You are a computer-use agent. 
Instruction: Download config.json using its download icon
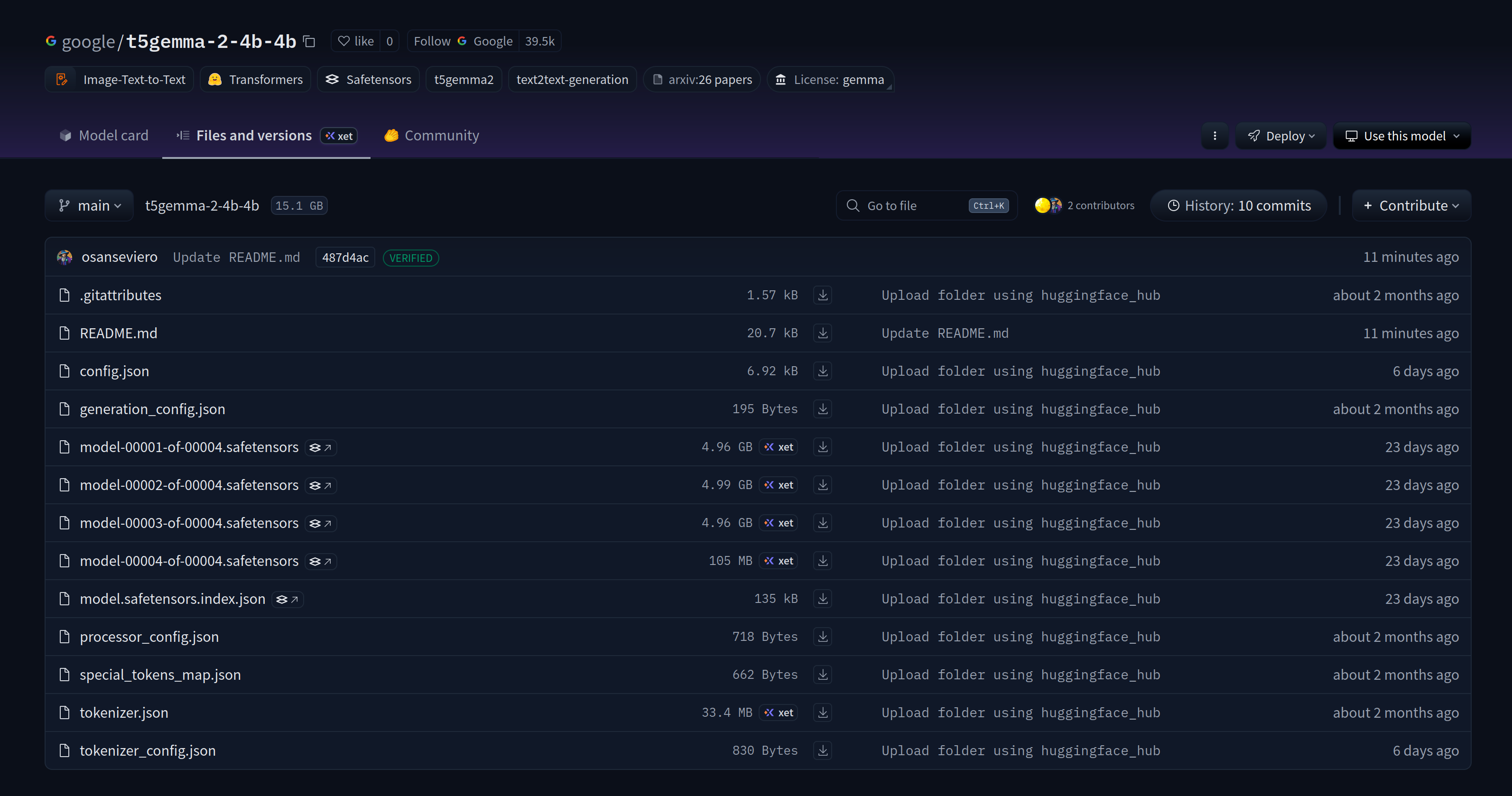[822, 371]
